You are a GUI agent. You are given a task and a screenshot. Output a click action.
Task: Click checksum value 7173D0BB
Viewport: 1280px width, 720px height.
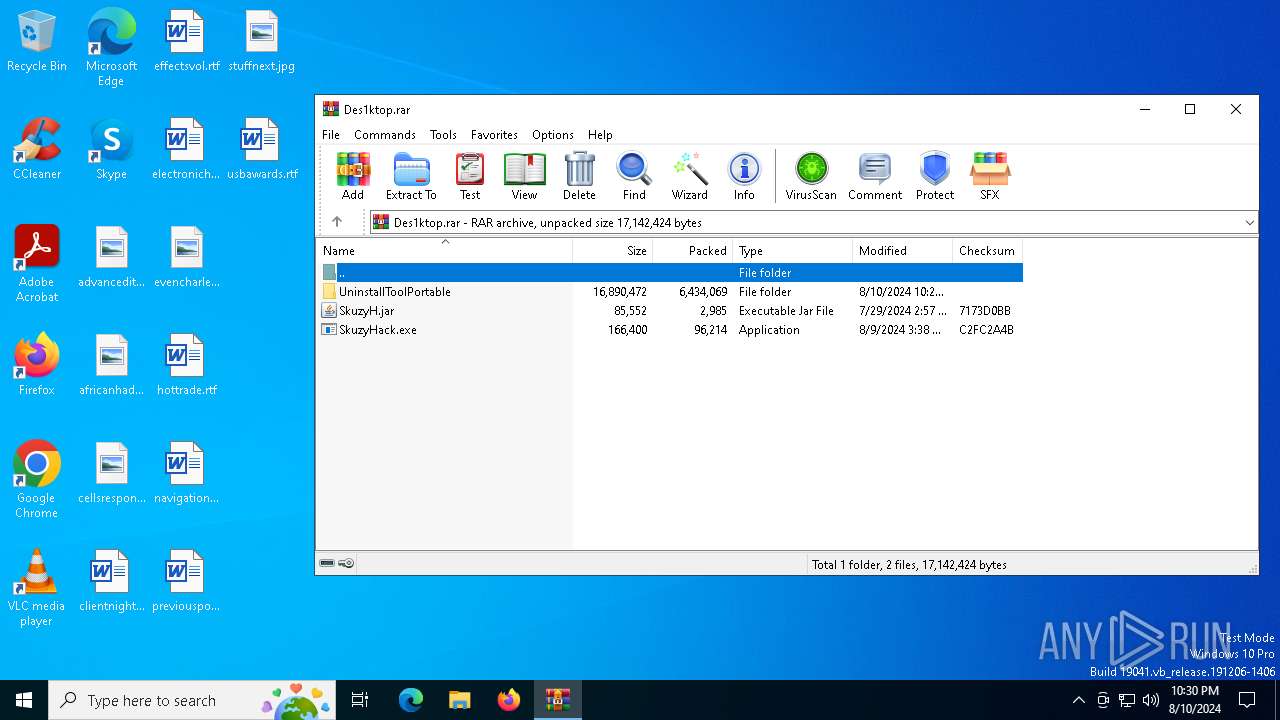[x=985, y=311]
